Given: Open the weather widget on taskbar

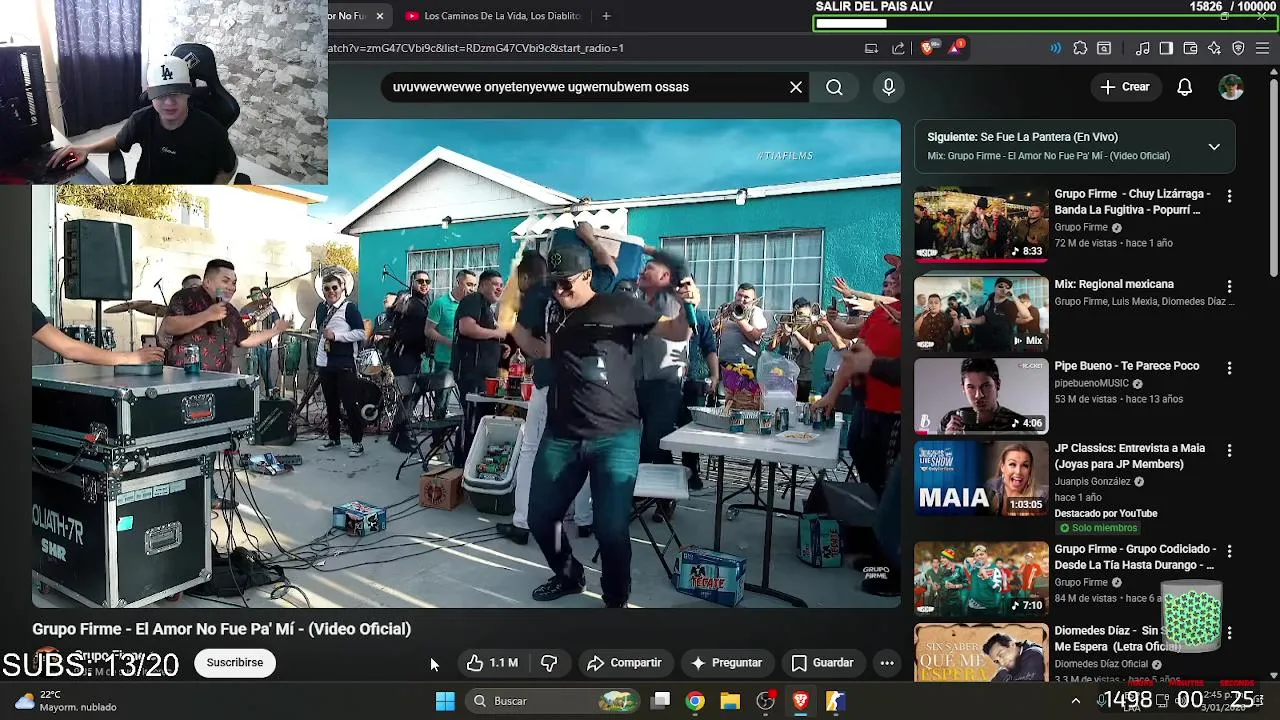Looking at the screenshot, I should pos(65,701).
